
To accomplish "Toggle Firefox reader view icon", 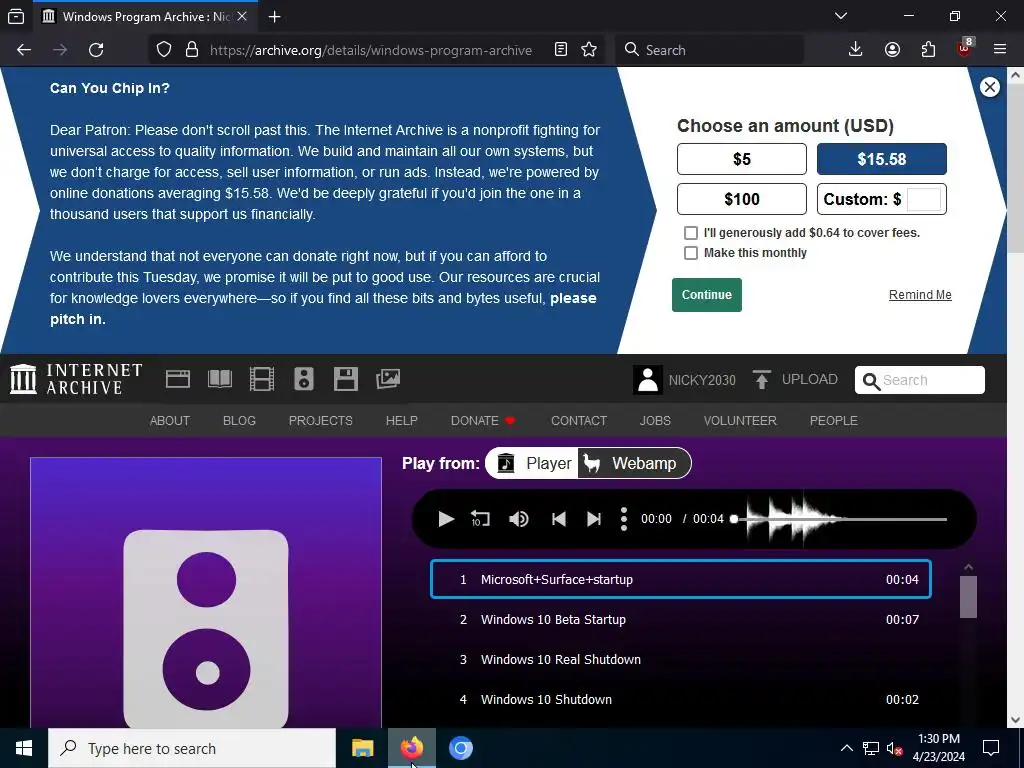I will click(560, 50).
